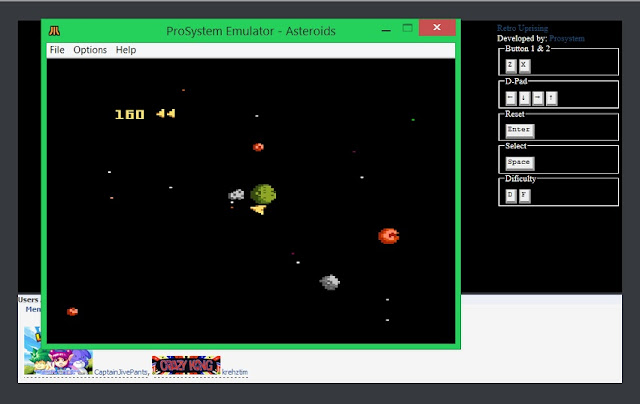Open the Options menu
The height and width of the screenshot is (404, 640).
90,50
